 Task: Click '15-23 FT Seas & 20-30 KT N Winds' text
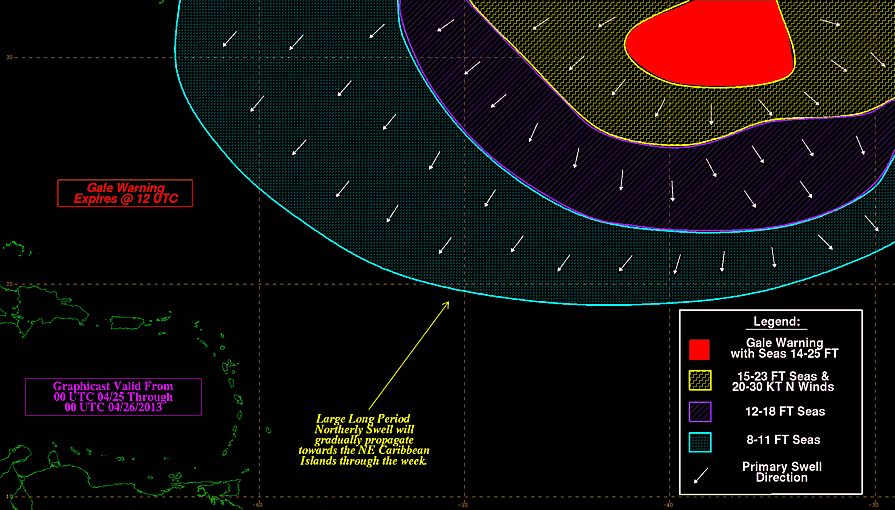point(783,382)
